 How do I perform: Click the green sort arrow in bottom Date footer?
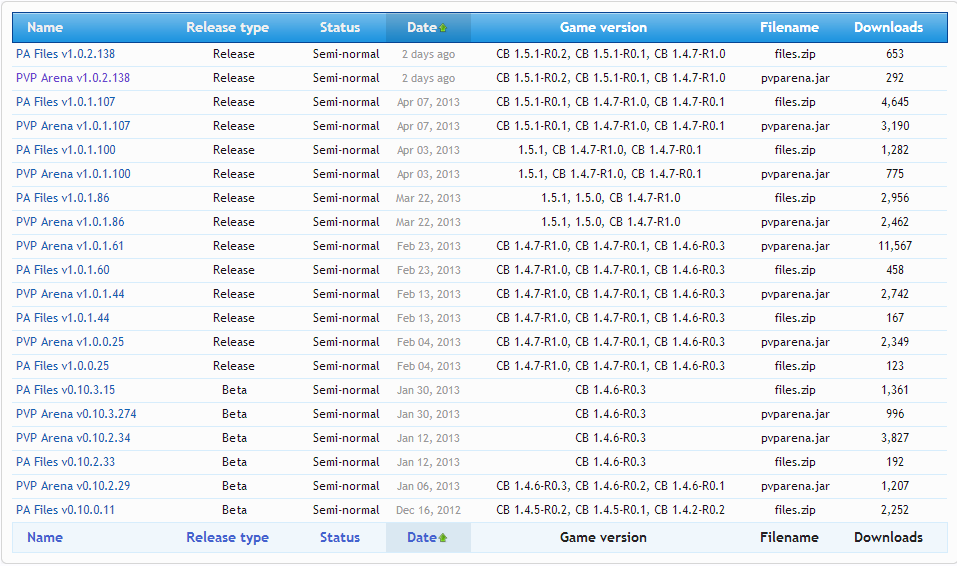click(443, 538)
